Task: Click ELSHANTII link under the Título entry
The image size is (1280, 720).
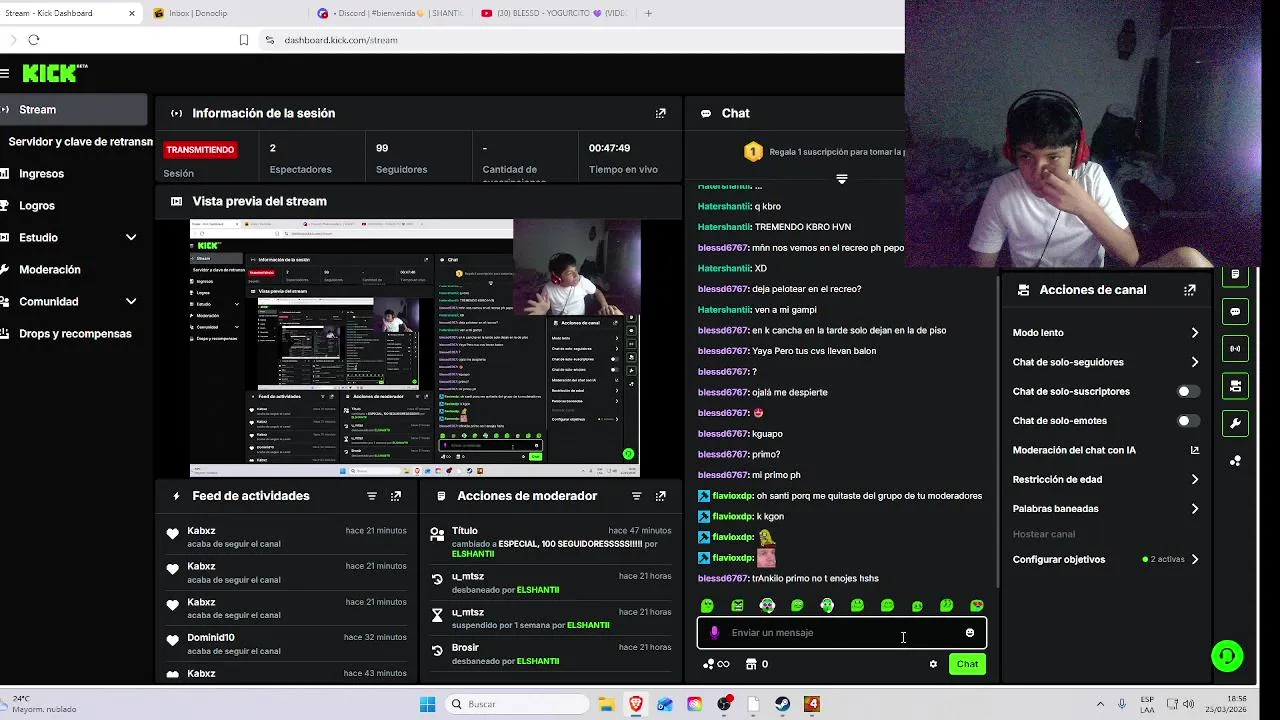Action: click(x=473, y=554)
